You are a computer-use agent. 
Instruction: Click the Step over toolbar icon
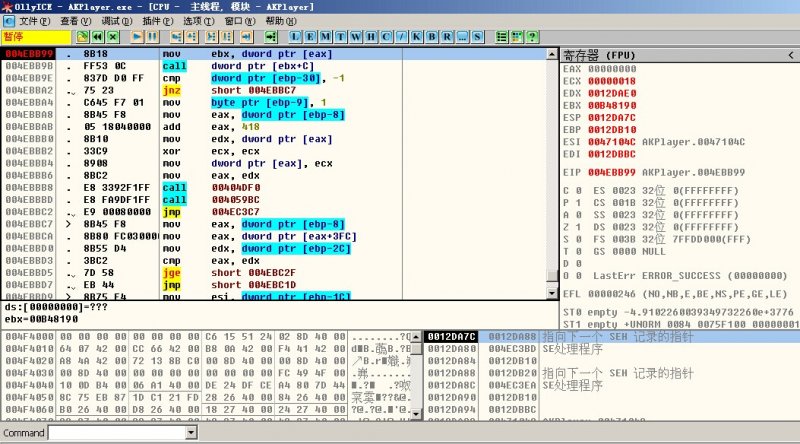(x=191, y=37)
